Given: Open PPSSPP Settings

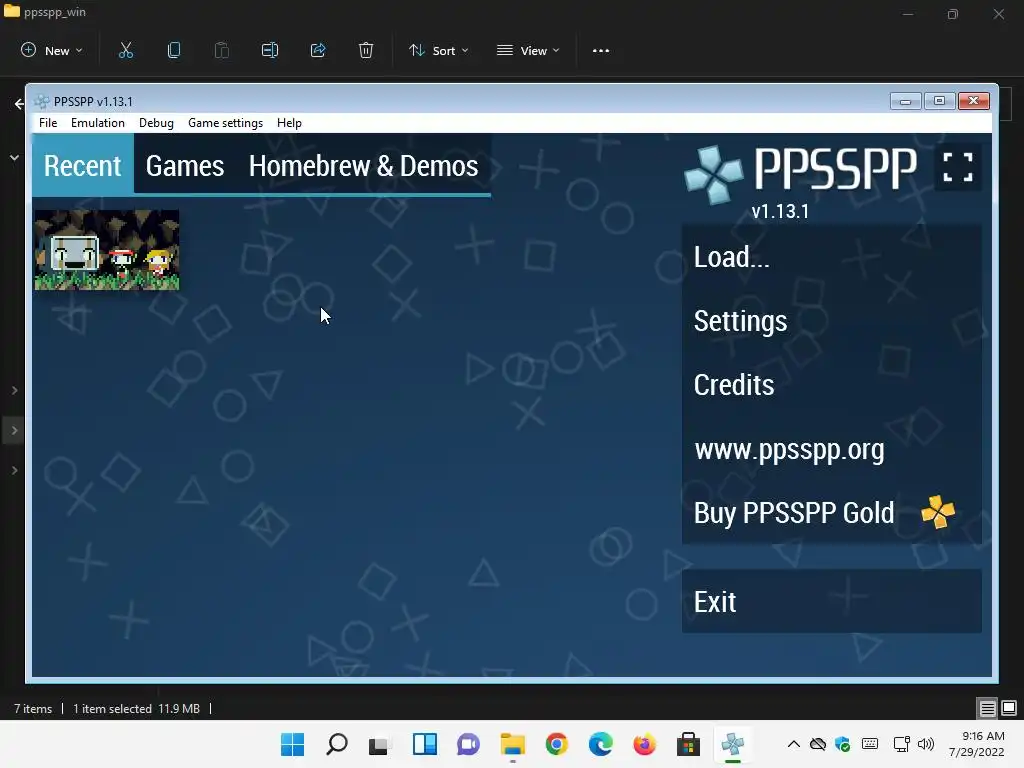Looking at the screenshot, I should click(831, 321).
